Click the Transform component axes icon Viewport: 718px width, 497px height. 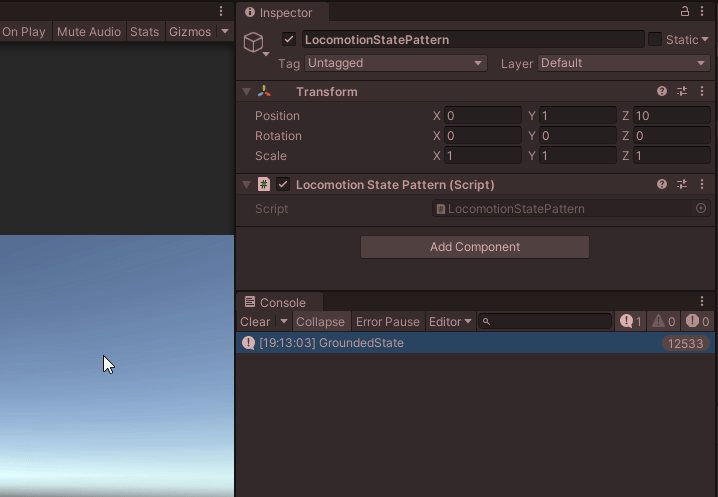point(264,92)
